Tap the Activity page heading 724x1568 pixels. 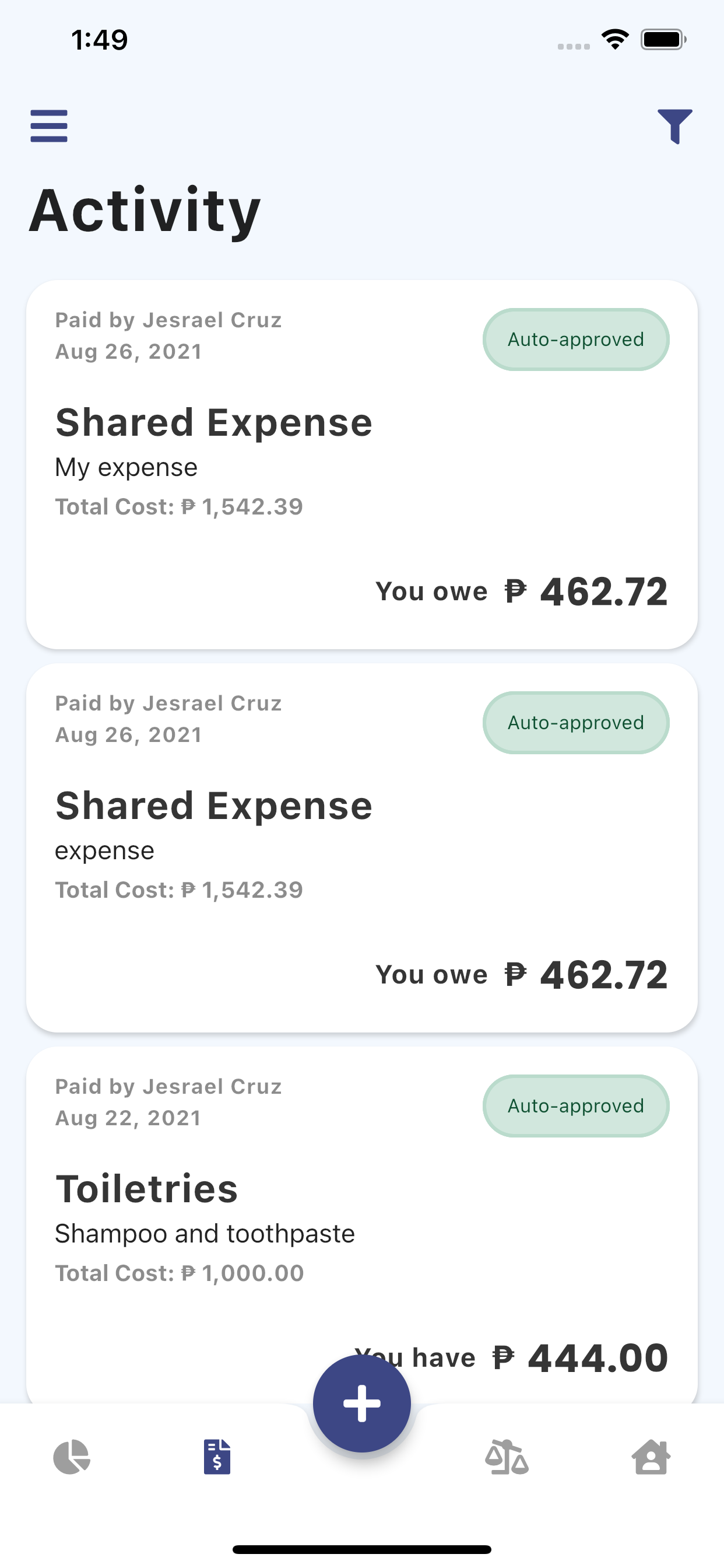coord(145,210)
